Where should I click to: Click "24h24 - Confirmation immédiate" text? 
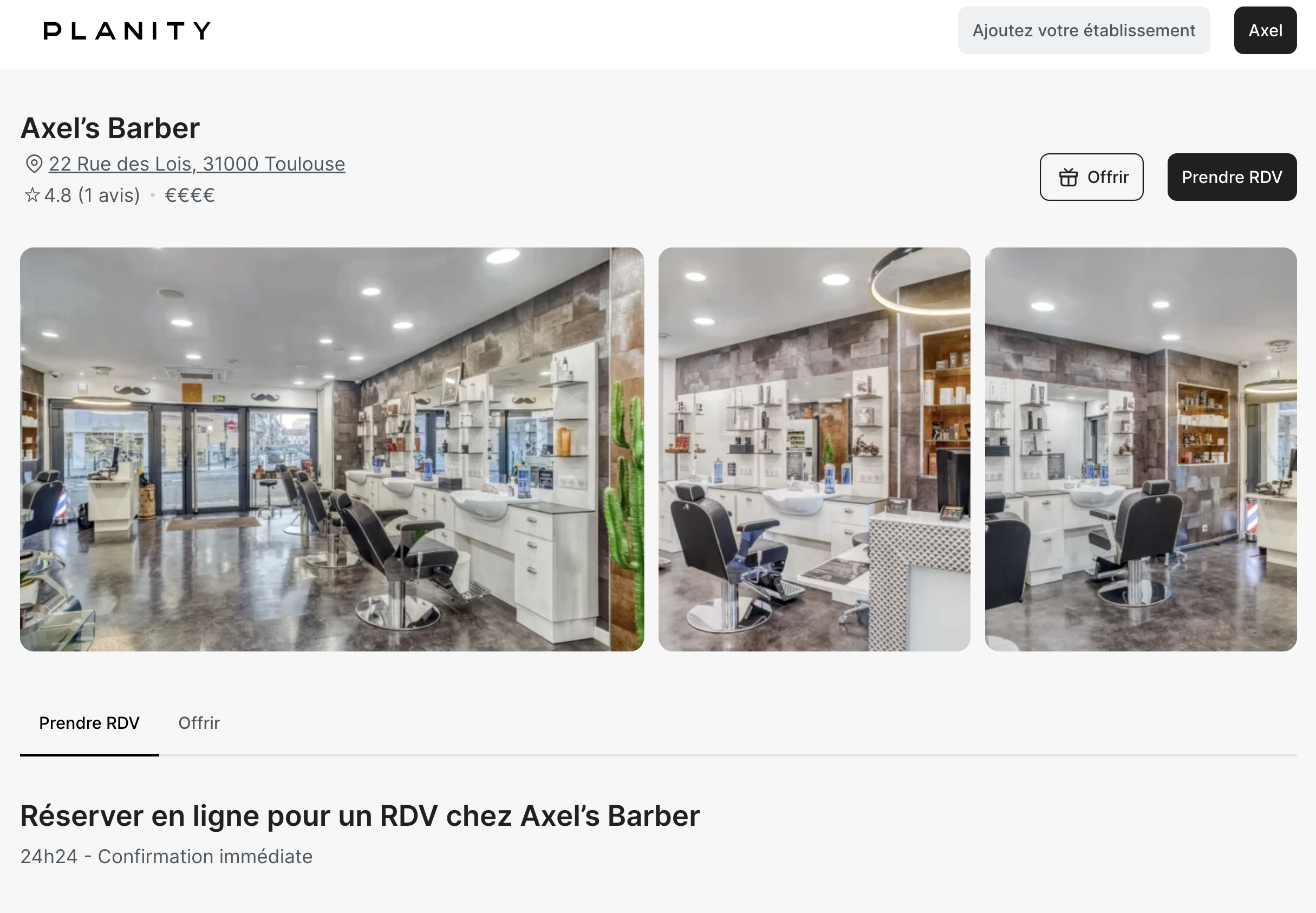[166, 856]
